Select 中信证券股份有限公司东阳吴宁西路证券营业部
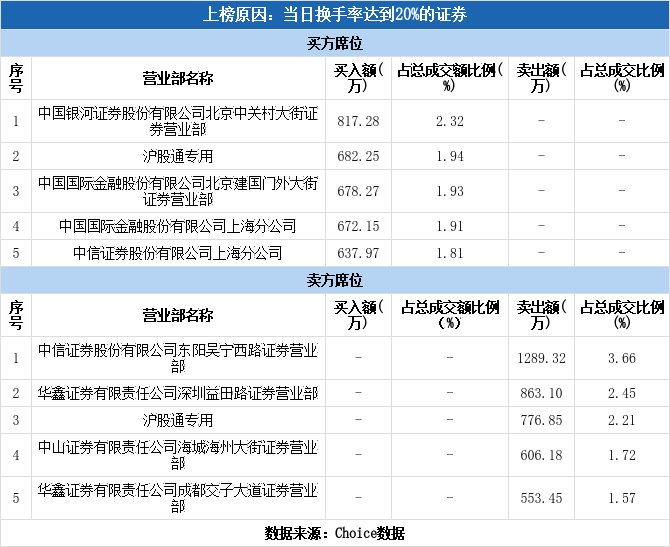670x547 pixels. tap(178, 358)
